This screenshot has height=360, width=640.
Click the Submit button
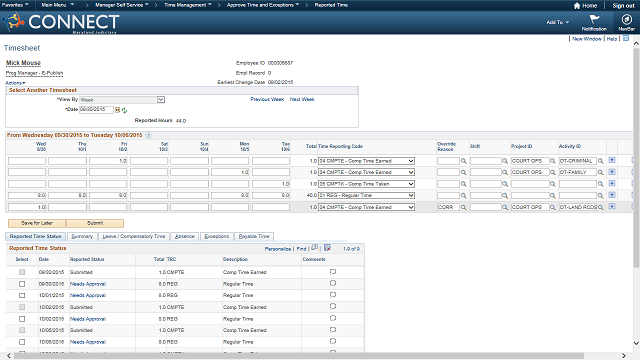click(95, 223)
